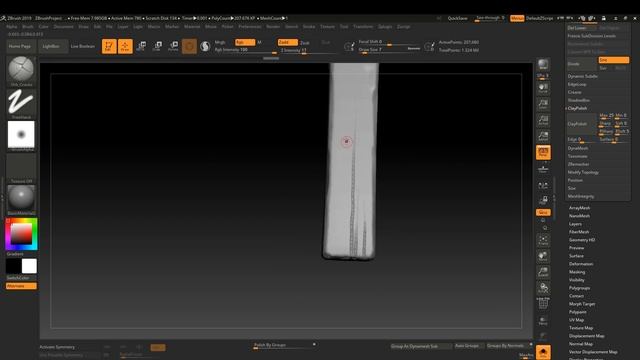Select the Edit mode icon
The width and height of the screenshot is (640, 360).
click(x=109, y=46)
